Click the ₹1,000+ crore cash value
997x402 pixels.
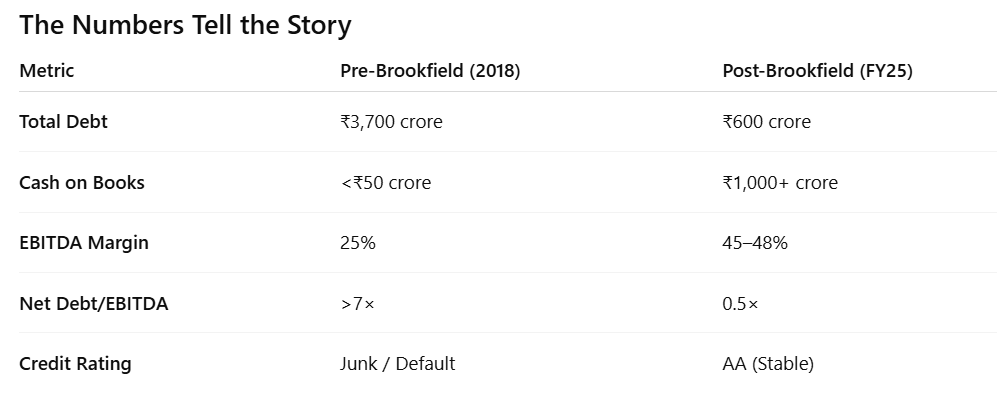click(780, 182)
